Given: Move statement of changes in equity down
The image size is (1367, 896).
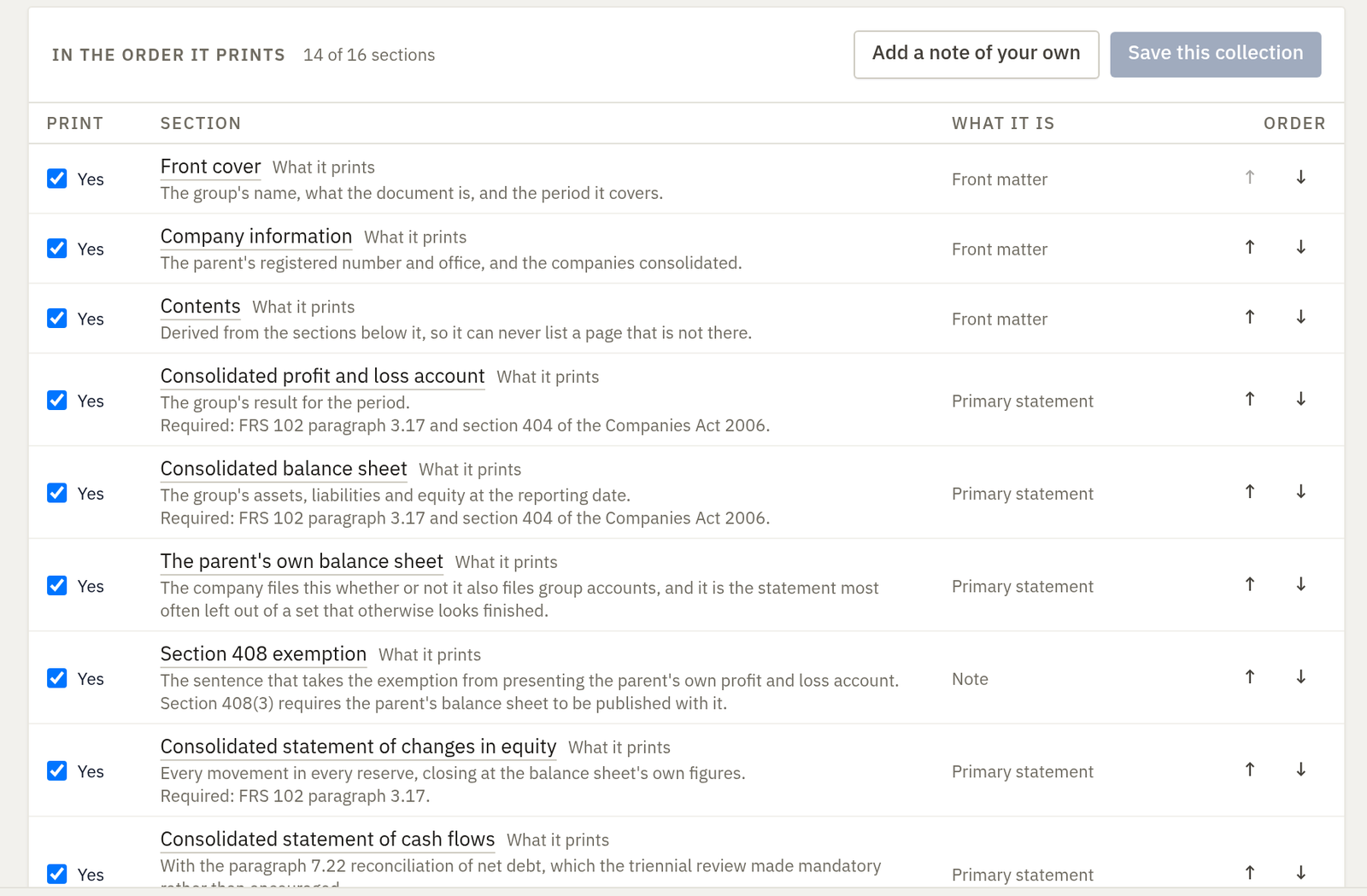Looking at the screenshot, I should pyautogui.click(x=1300, y=770).
